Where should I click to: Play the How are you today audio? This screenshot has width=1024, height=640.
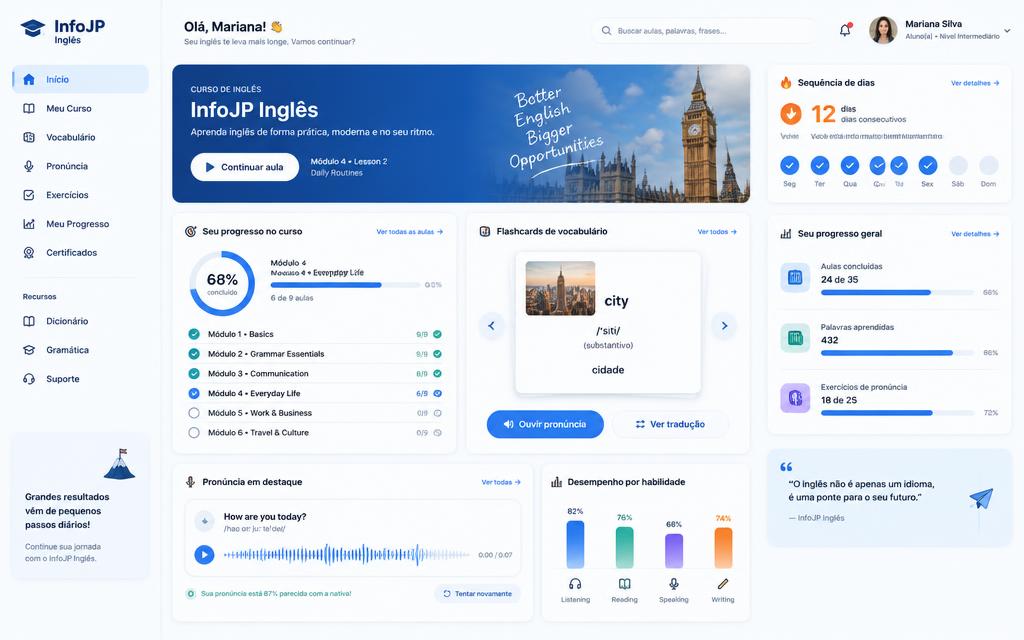[x=204, y=555]
